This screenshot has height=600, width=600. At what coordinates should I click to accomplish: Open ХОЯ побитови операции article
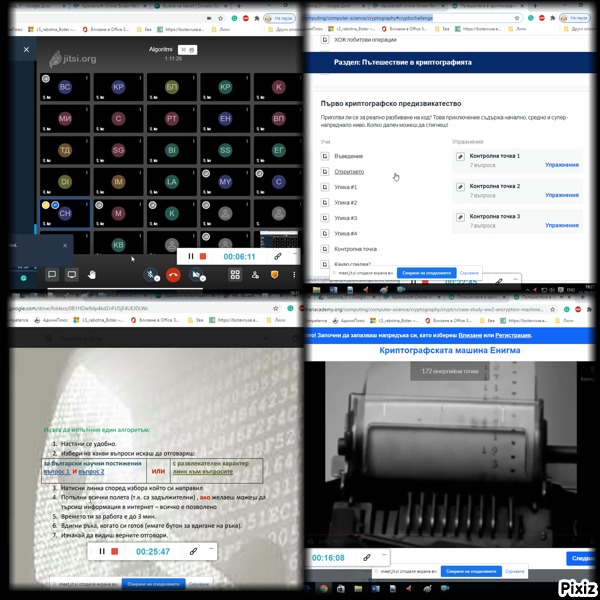365,39
